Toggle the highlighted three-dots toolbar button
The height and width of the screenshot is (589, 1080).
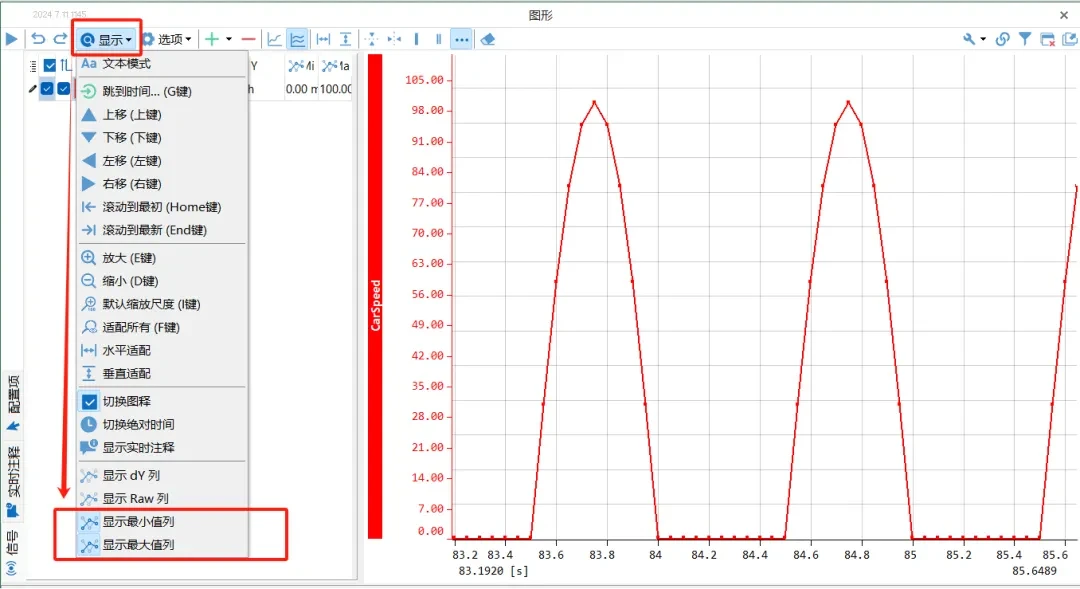(x=461, y=39)
